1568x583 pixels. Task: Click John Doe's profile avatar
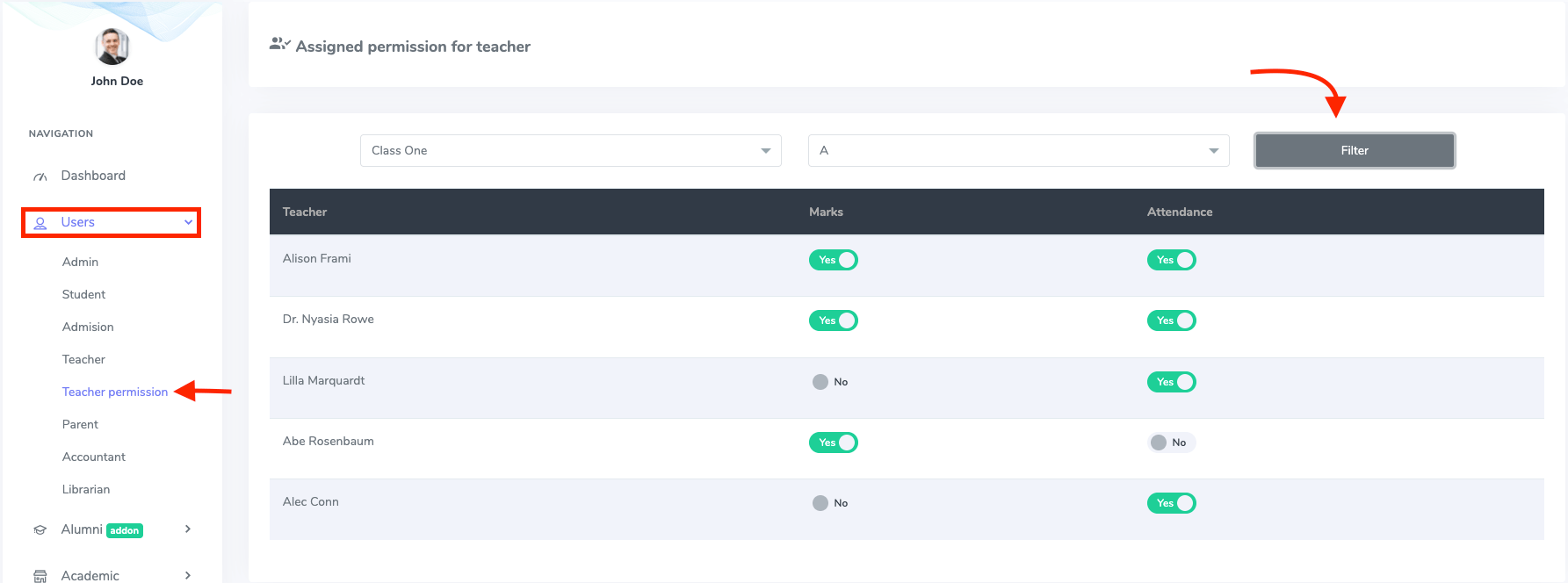112,47
